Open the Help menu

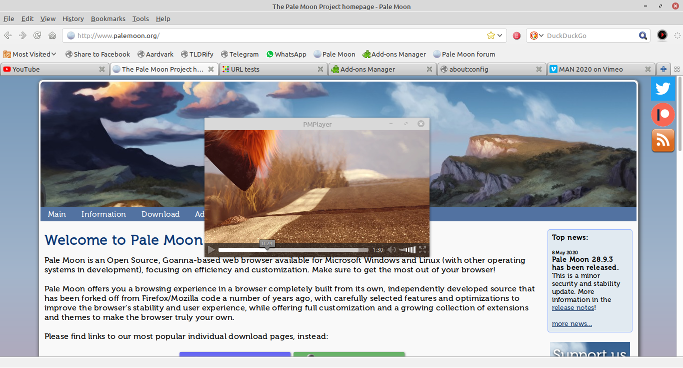tap(163, 19)
